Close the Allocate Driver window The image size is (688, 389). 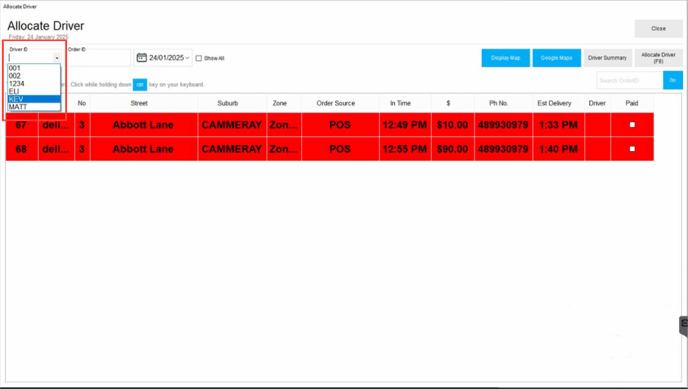coord(658,29)
